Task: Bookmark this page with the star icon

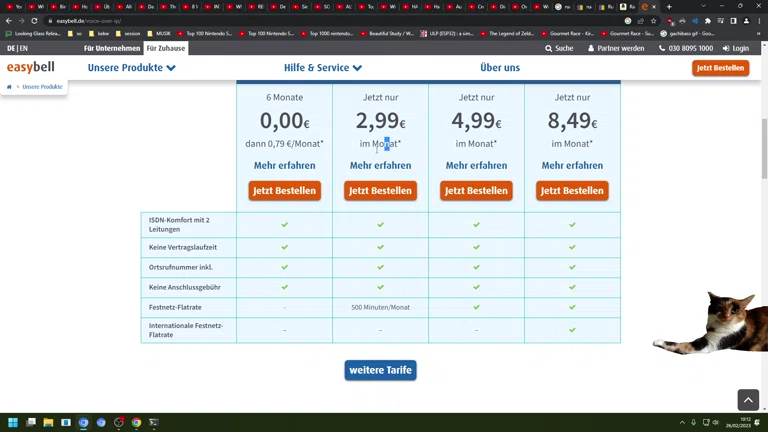Action: 654,21
